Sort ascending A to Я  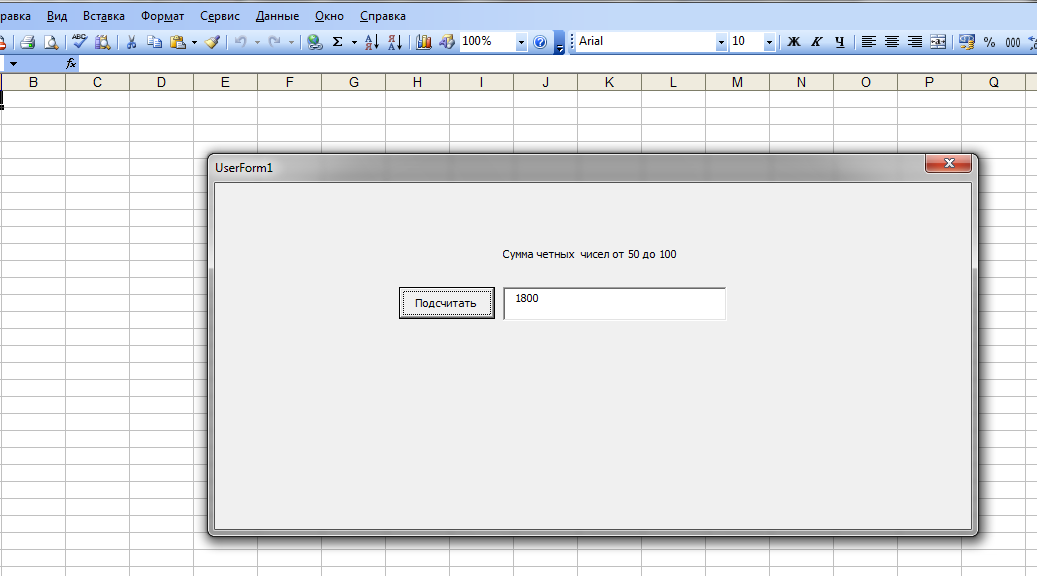(372, 42)
